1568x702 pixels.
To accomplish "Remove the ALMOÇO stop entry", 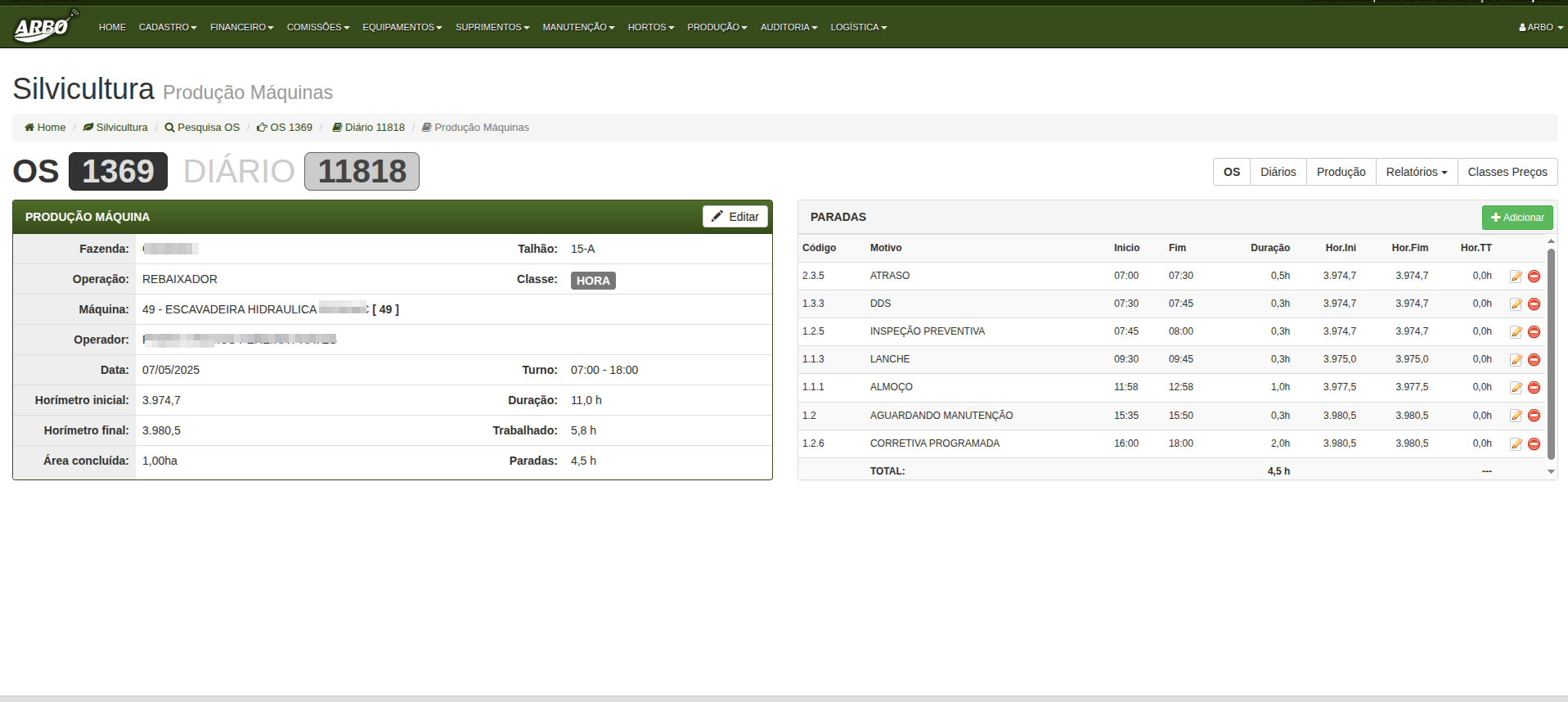I will pyautogui.click(x=1534, y=388).
